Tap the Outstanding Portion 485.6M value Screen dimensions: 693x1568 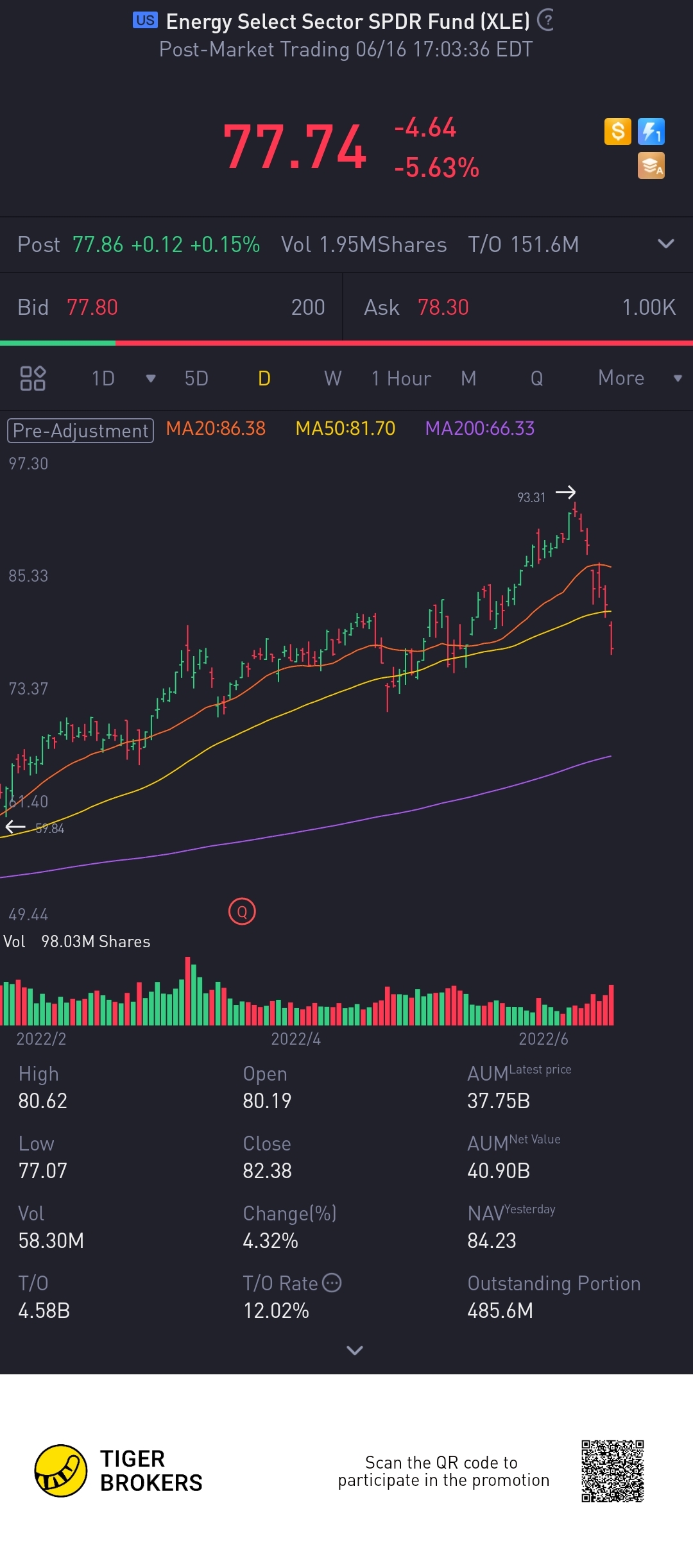(501, 1310)
